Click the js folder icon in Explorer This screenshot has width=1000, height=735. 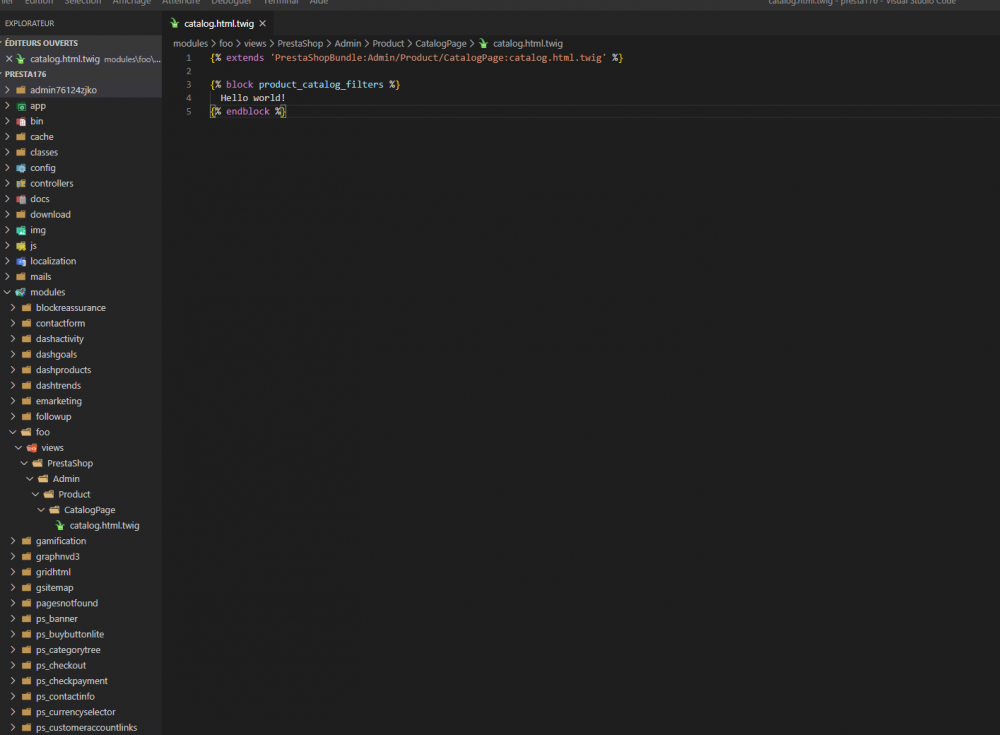(21, 245)
